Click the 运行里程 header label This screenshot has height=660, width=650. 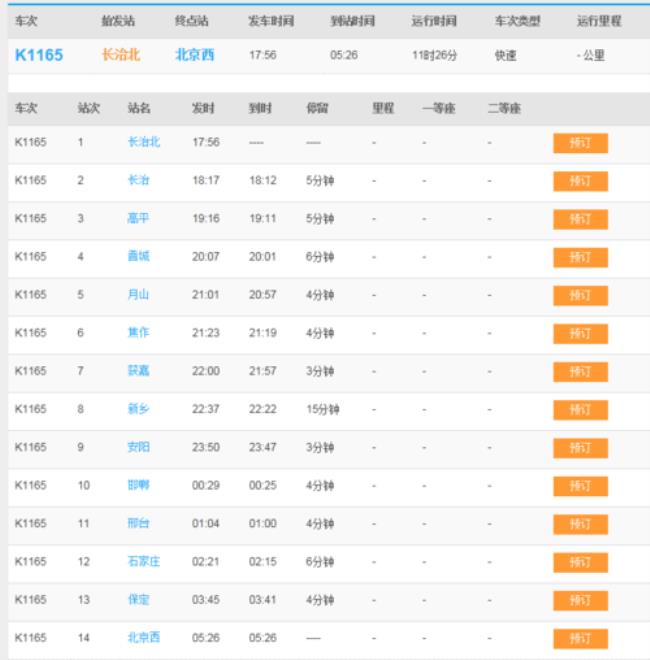[599, 21]
